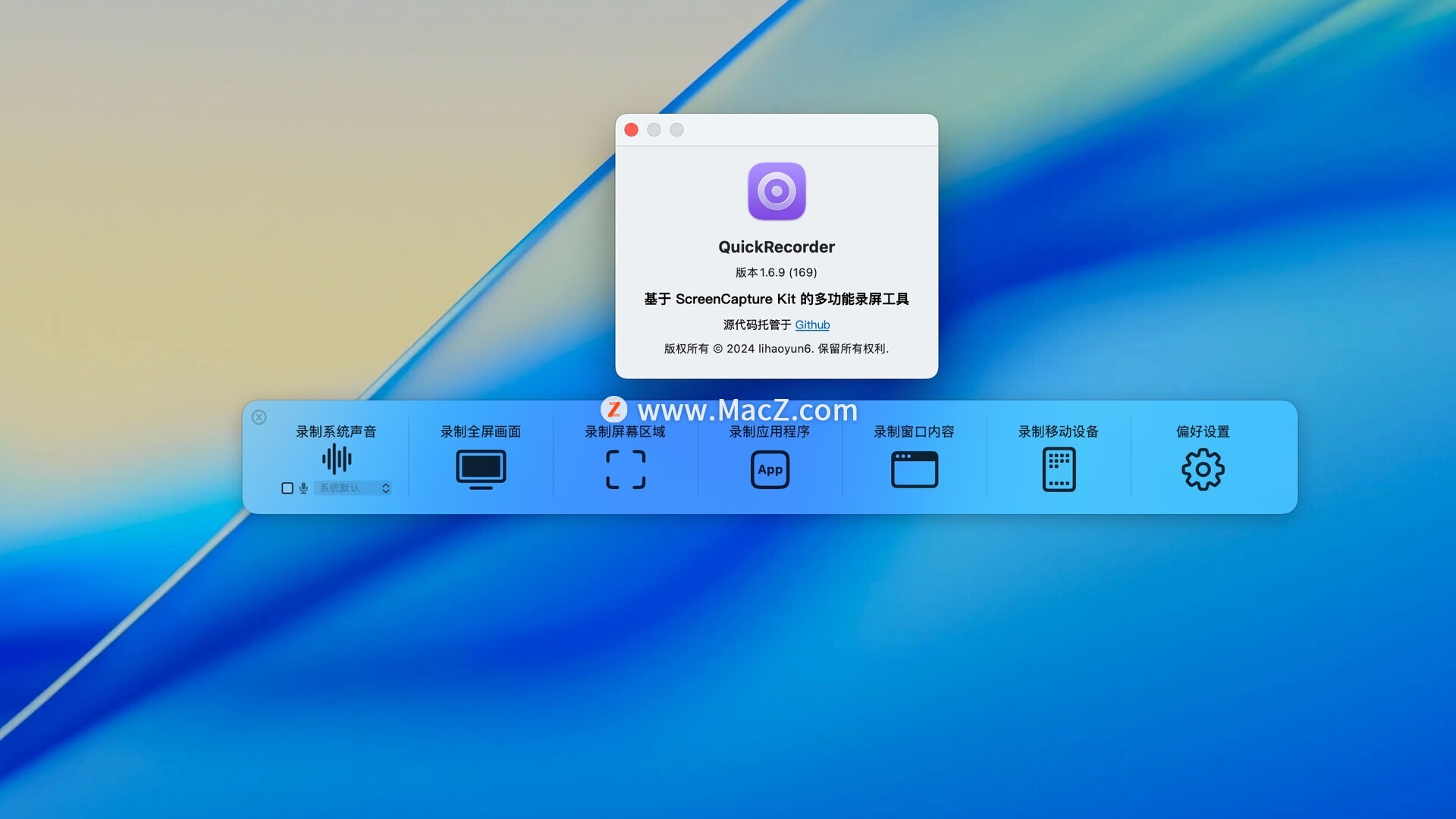
Task: Click the QuickRecorder title text
Action: (x=777, y=247)
